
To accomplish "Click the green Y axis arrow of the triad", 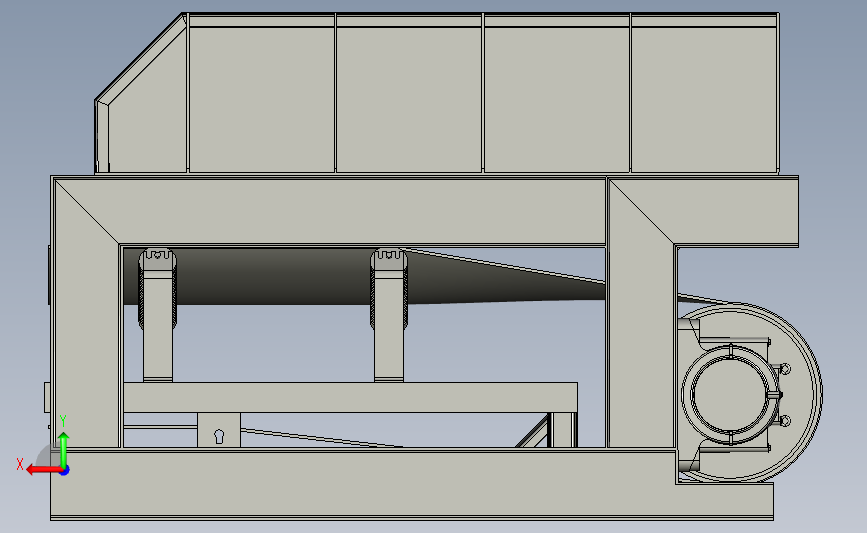I will pos(64,450).
